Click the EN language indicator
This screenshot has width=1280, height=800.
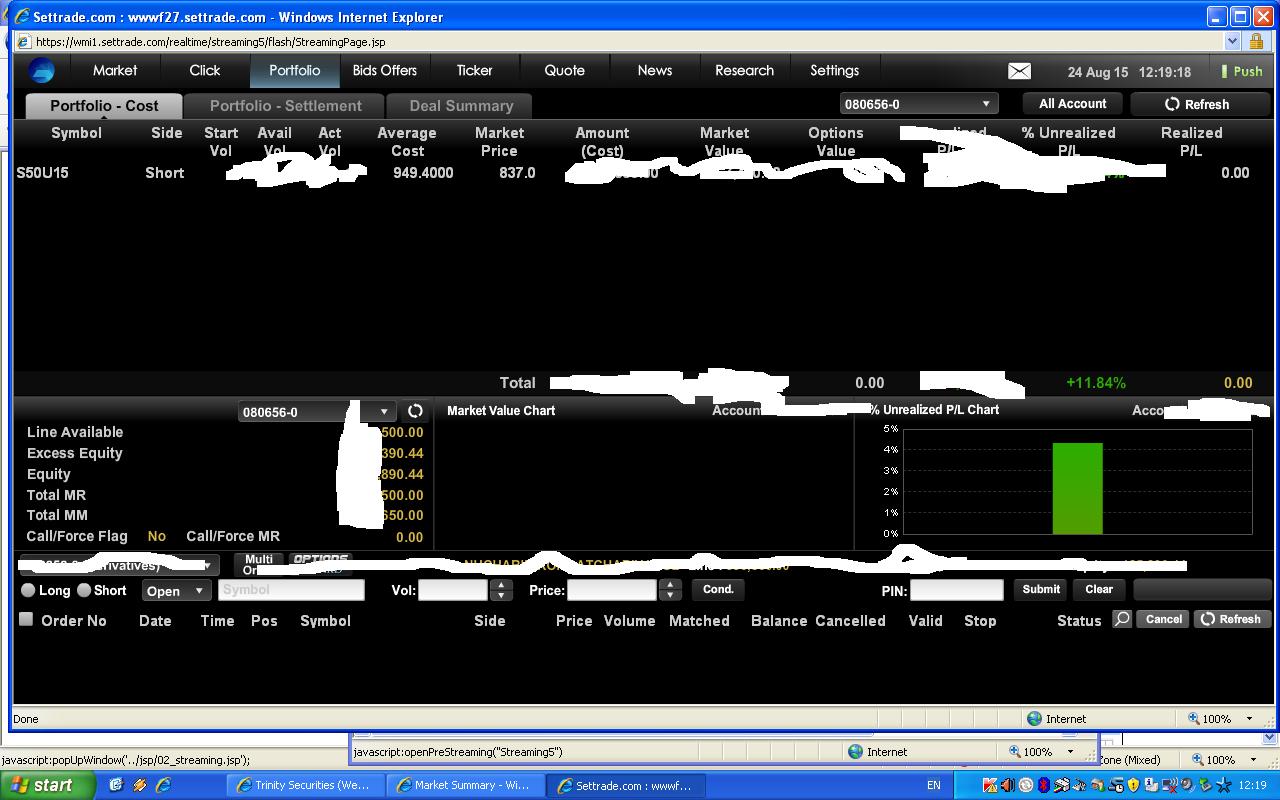[x=934, y=785]
